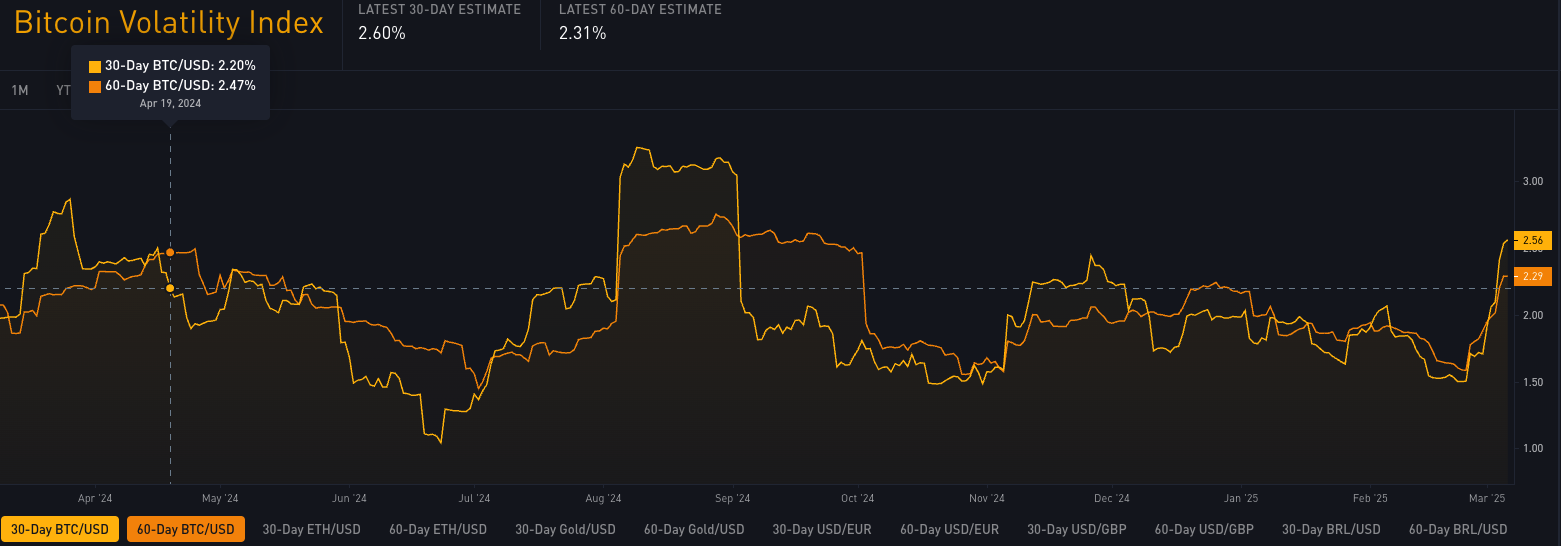Click the 3.00 y-axis label
1561x546 pixels.
pos(1533,181)
